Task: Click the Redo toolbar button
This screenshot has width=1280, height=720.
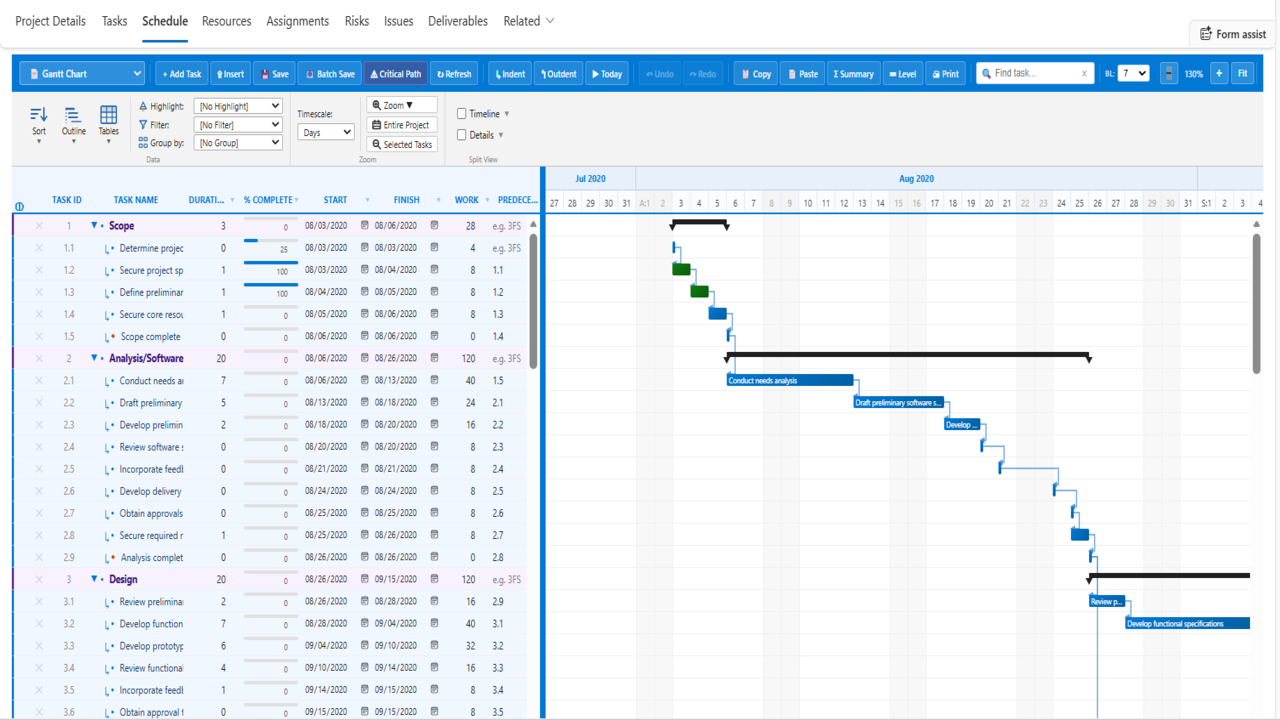Action: (701, 74)
